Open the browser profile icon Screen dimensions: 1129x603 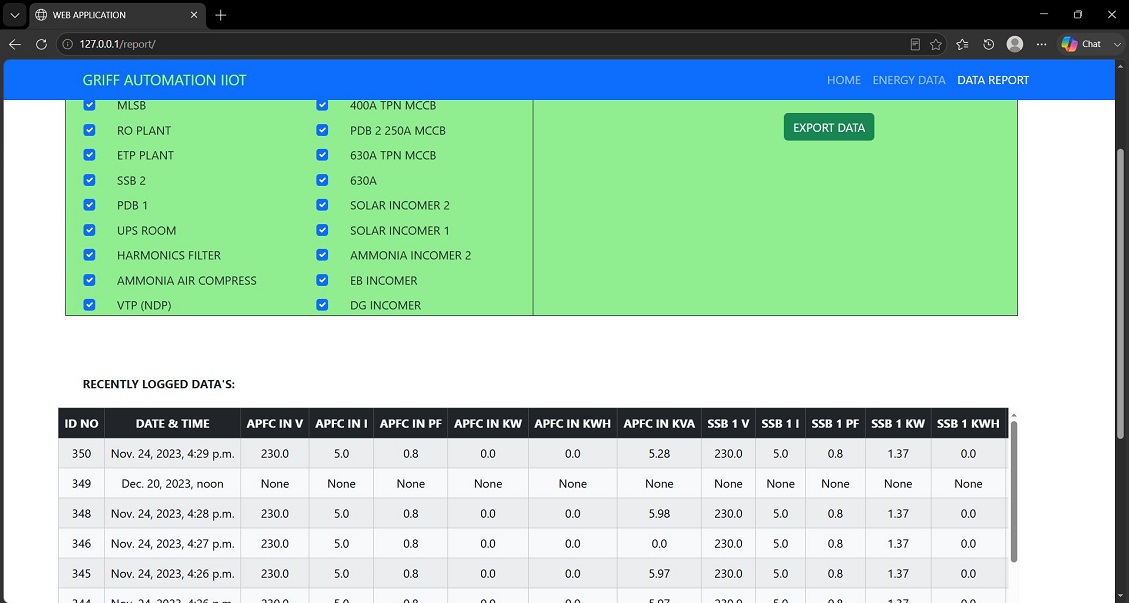(1015, 44)
